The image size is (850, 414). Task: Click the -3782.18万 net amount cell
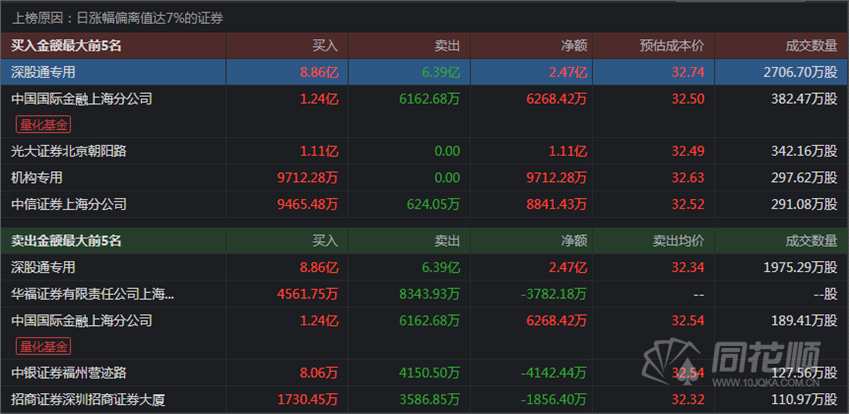pos(553,294)
